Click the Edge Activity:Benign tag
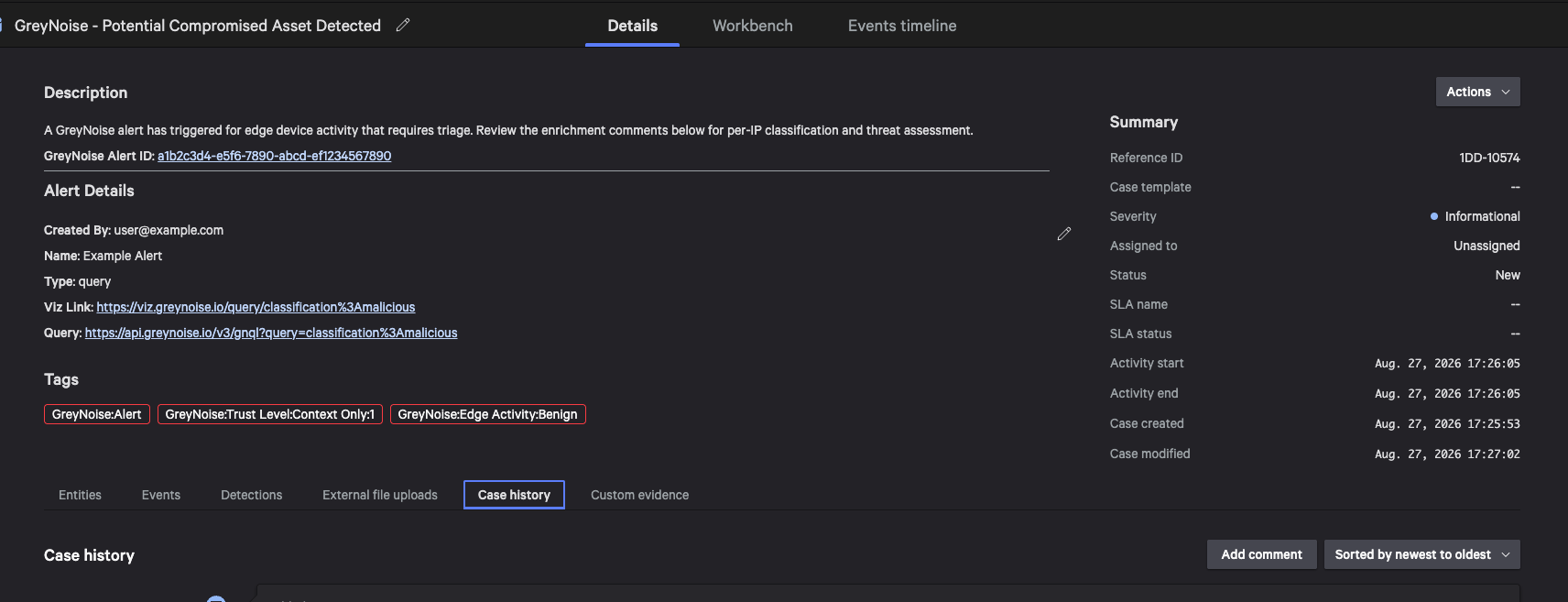 coord(487,414)
